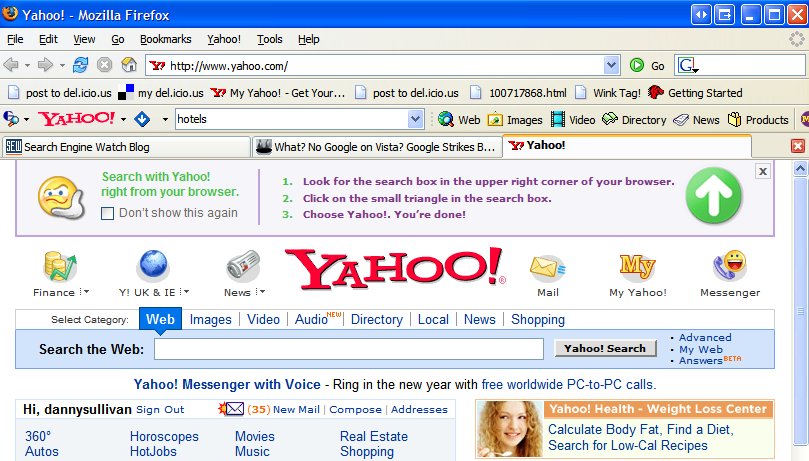Click the Yahoo toolbar Directory icon
The height and width of the screenshot is (461, 809).
pyautogui.click(x=610, y=119)
